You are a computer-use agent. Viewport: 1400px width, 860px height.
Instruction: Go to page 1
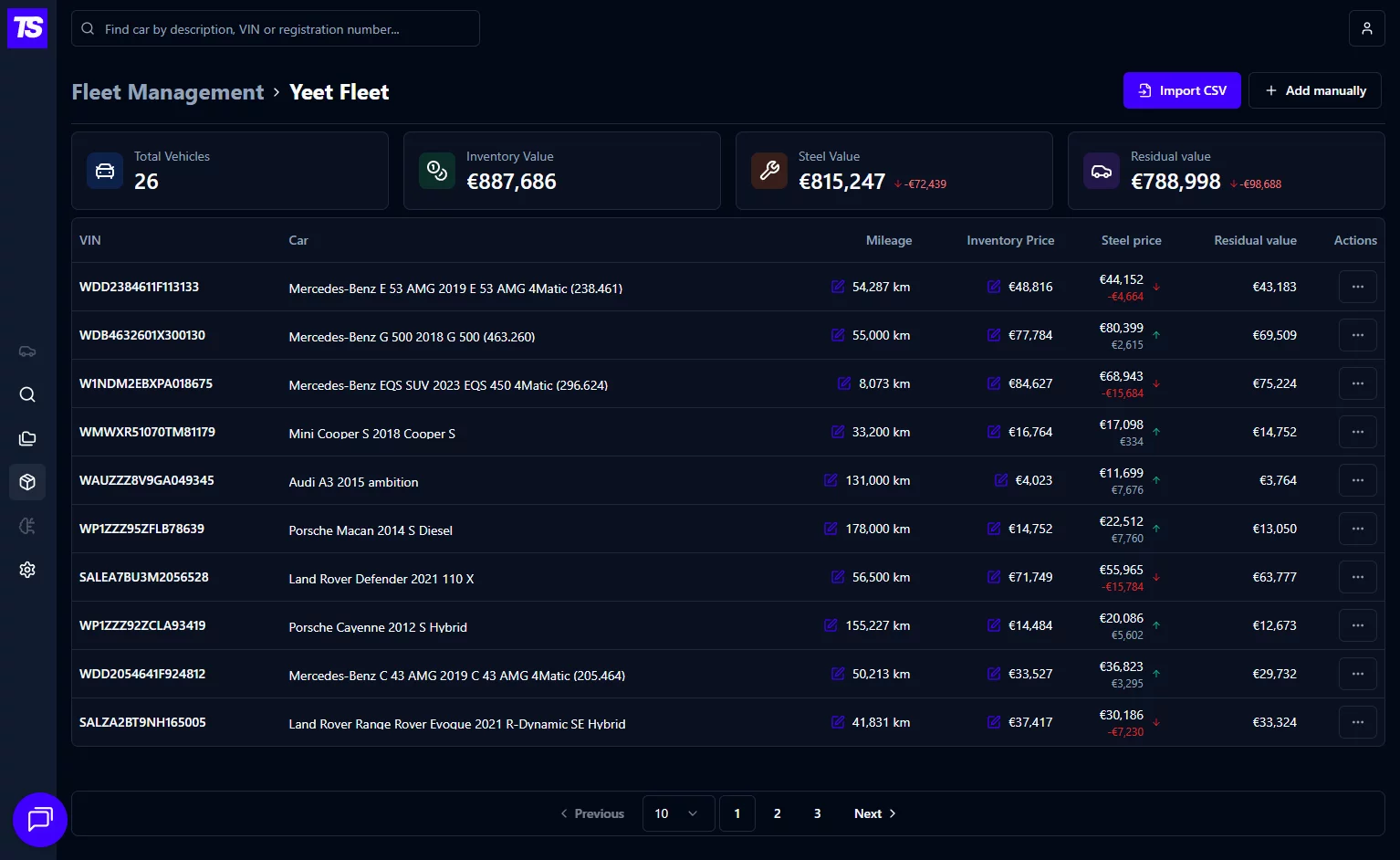click(x=737, y=813)
